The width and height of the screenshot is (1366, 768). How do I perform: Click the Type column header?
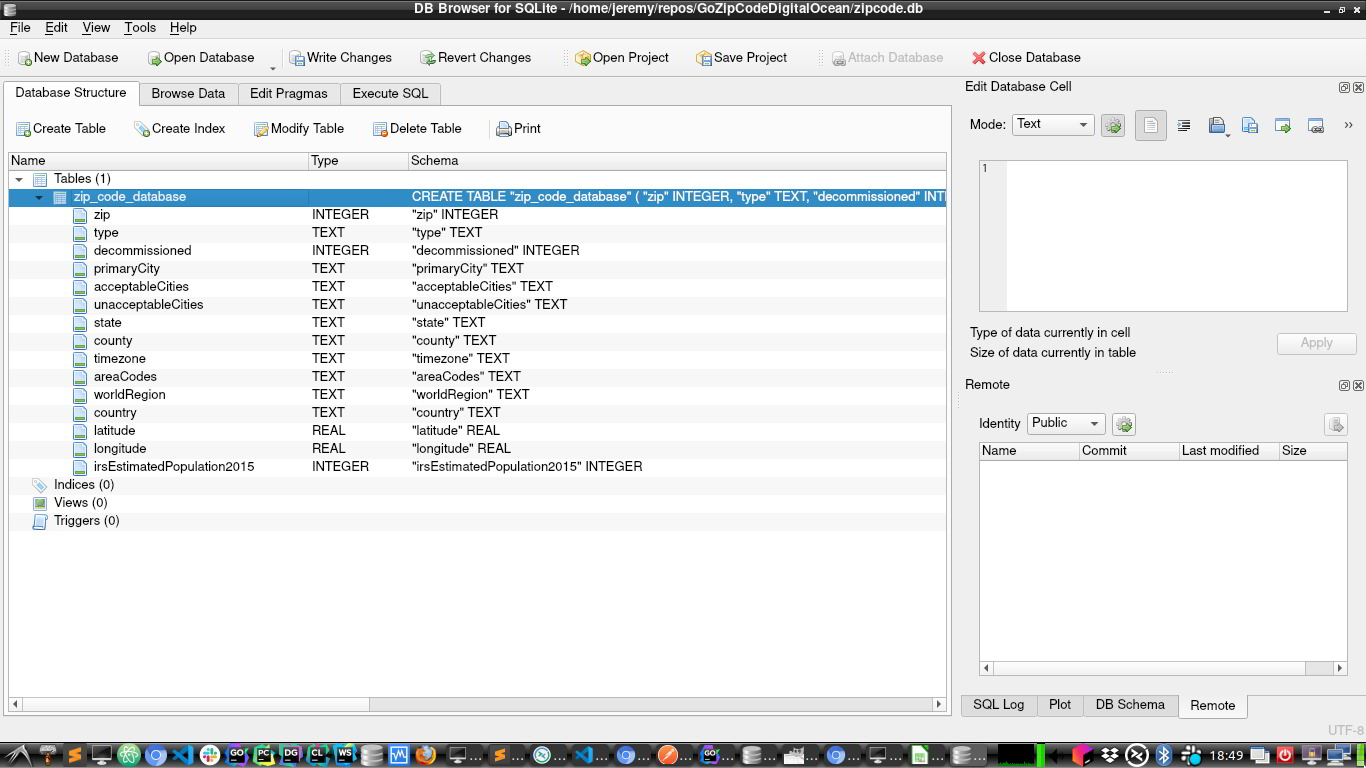point(358,161)
